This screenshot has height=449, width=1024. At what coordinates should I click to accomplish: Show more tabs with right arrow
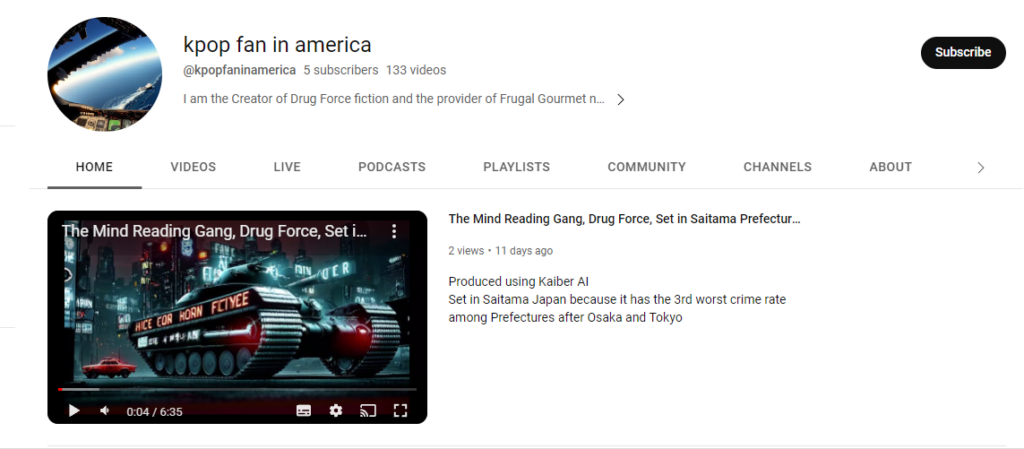point(980,168)
